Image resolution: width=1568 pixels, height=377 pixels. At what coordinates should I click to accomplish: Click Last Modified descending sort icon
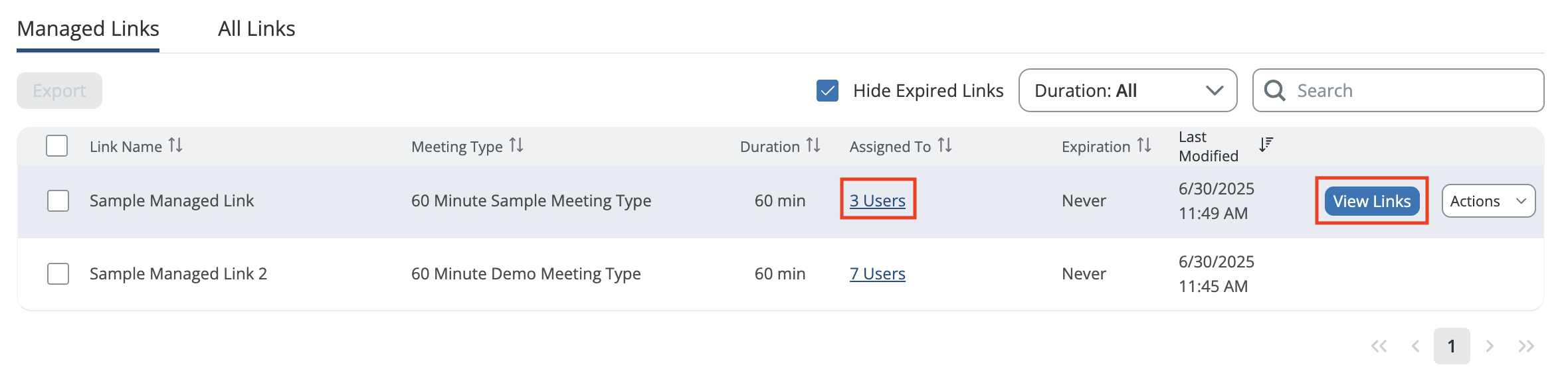point(1266,145)
